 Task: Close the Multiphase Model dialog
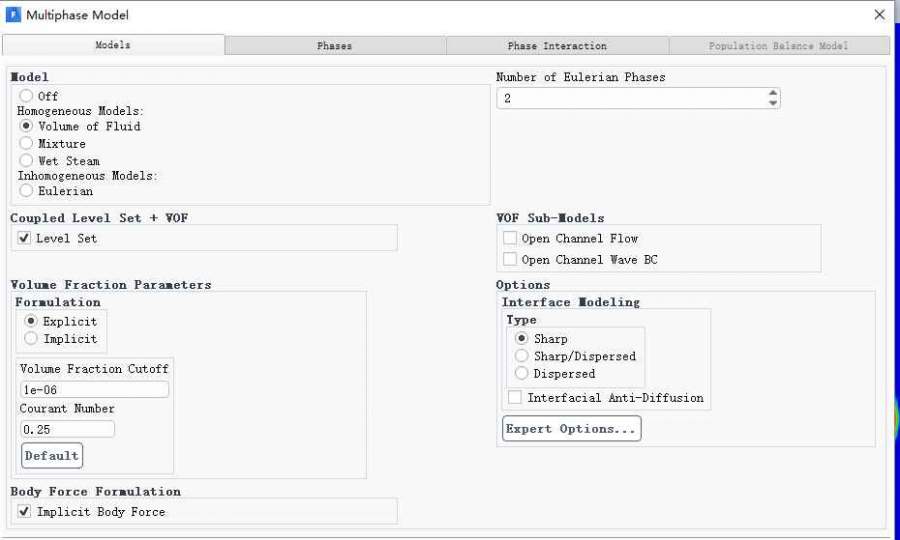coord(879,15)
